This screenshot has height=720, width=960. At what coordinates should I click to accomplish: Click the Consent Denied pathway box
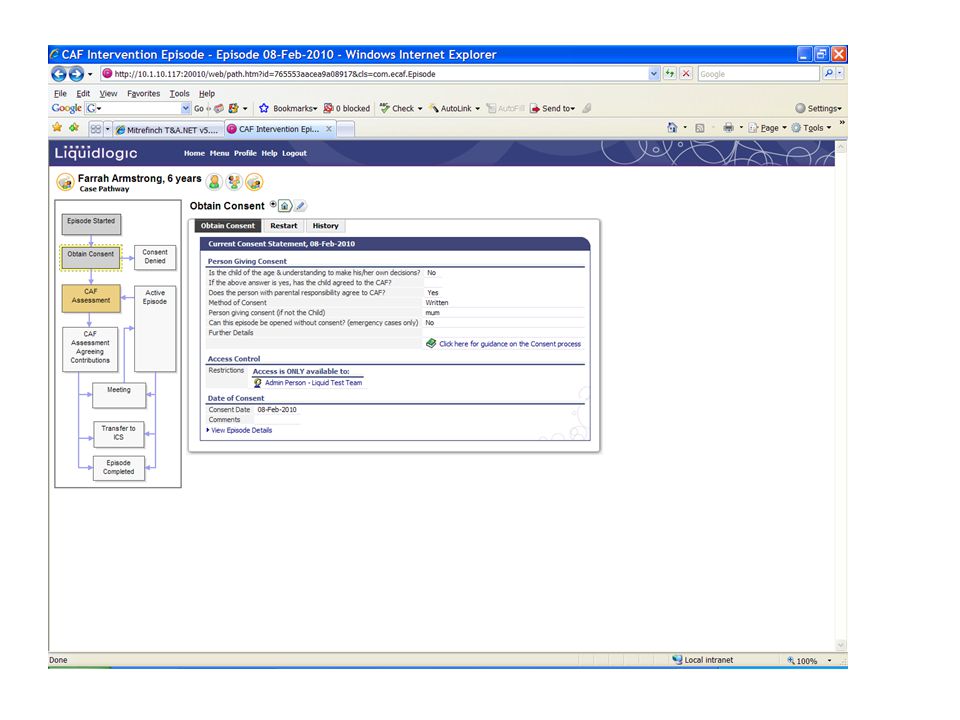pyautogui.click(x=155, y=257)
